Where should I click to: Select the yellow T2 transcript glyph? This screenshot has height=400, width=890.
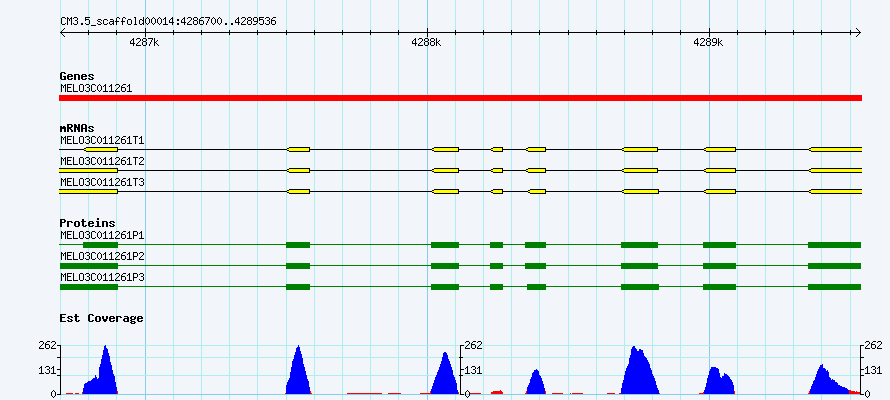(x=460, y=170)
